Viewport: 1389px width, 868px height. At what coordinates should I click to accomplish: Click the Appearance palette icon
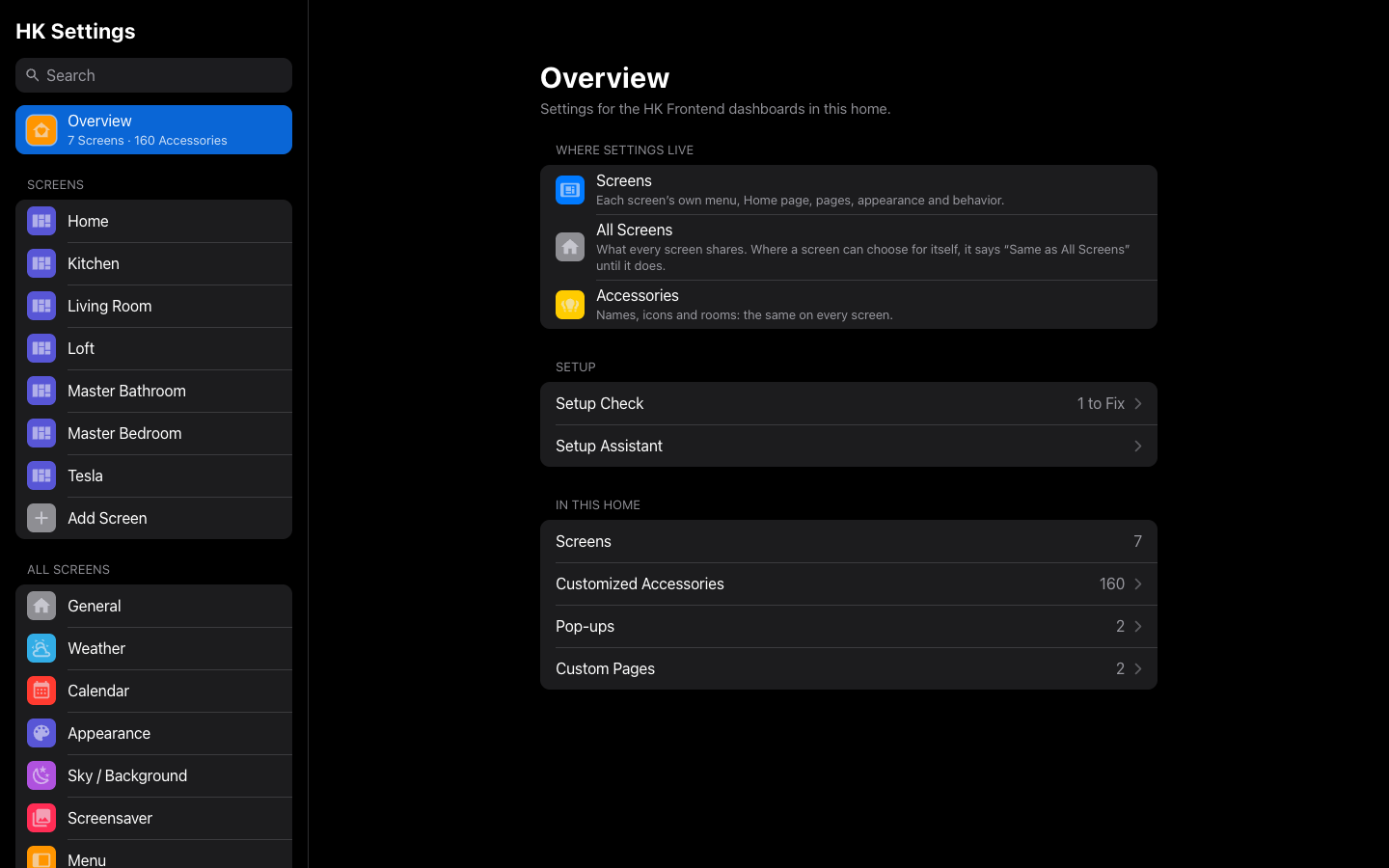41,733
